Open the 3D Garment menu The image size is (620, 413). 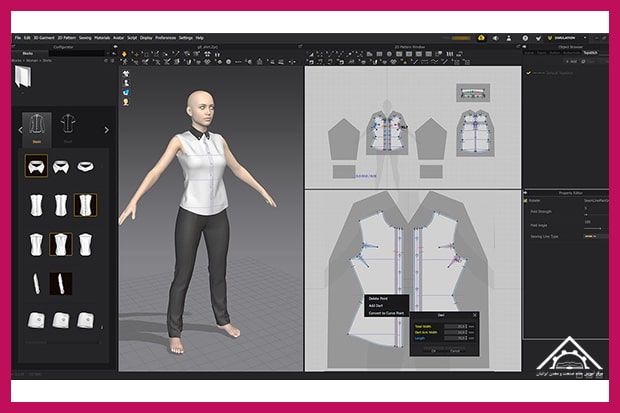tap(44, 38)
